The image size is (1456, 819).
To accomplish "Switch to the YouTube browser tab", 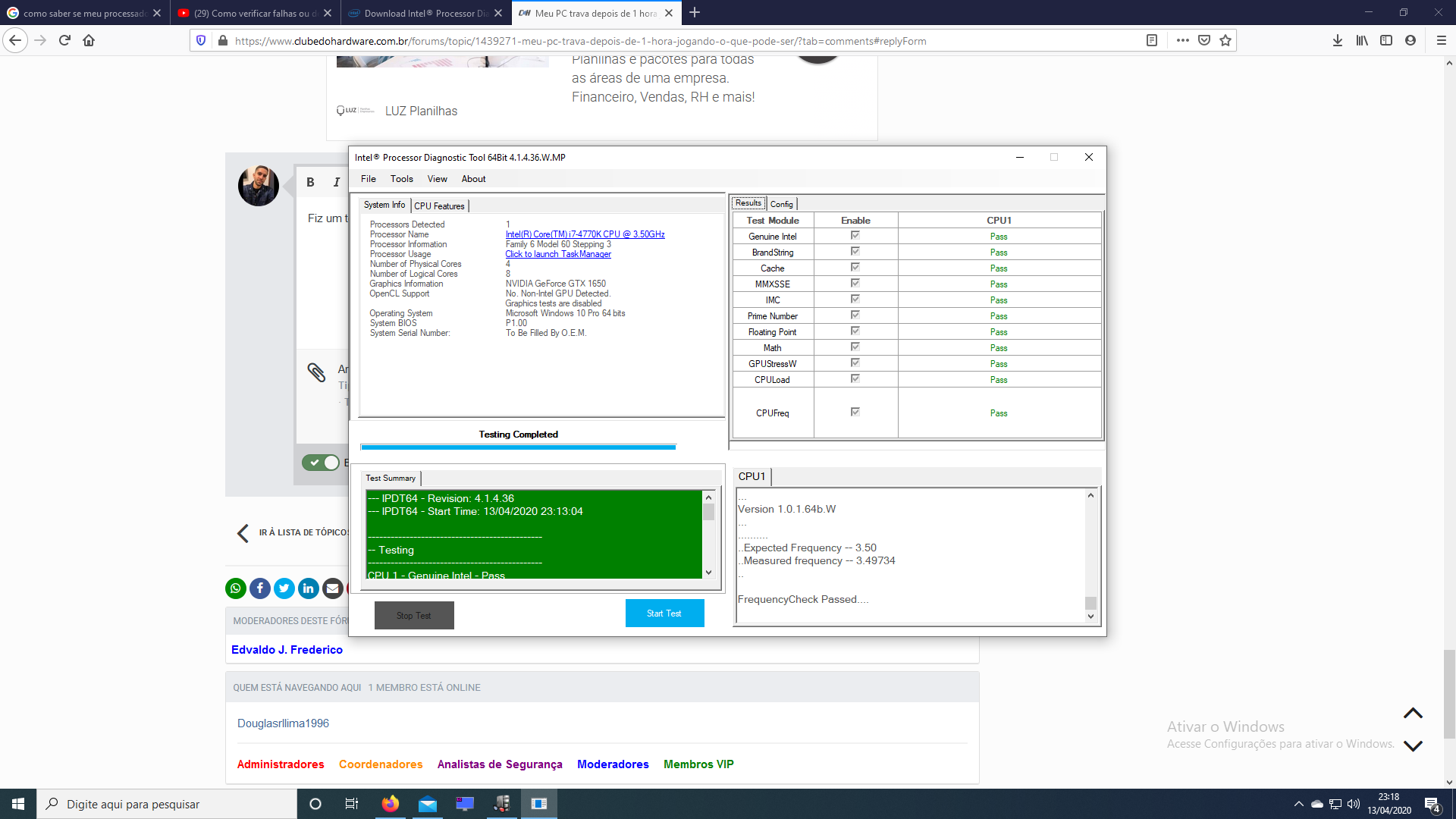I will (x=254, y=13).
